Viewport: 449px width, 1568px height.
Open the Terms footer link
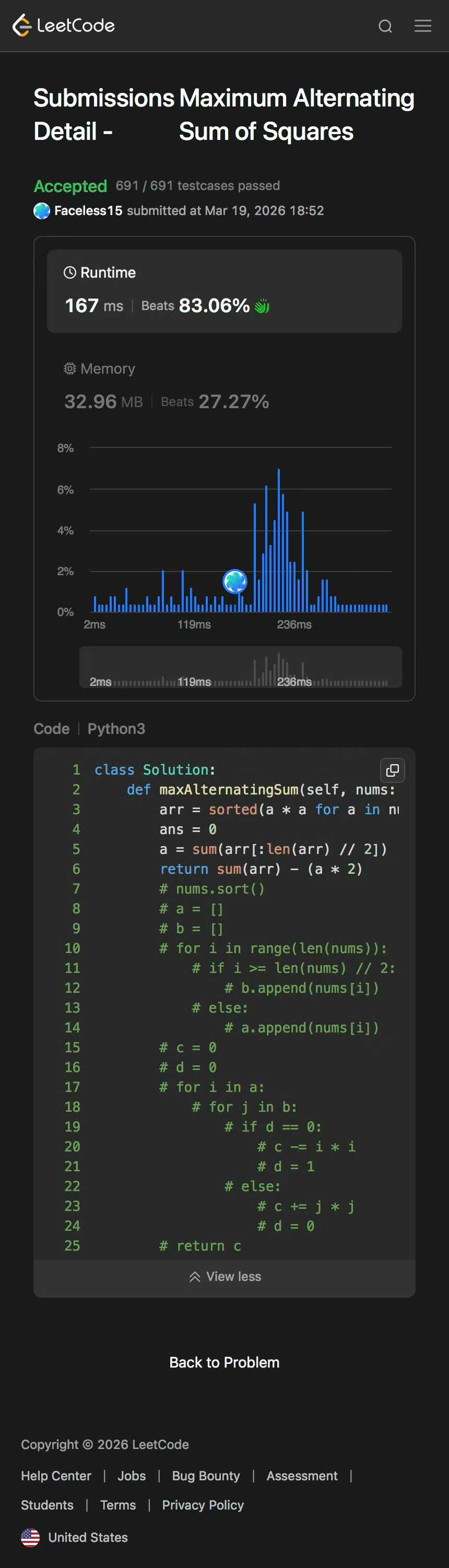click(117, 1505)
